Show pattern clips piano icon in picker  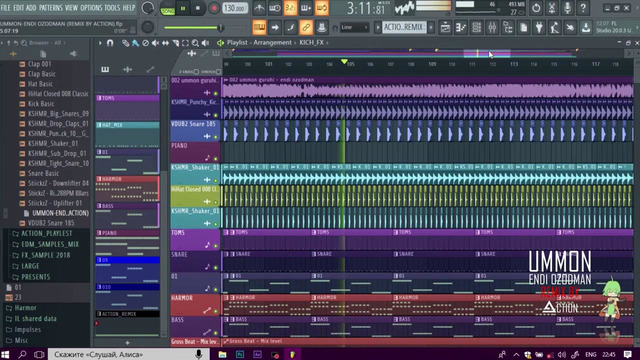pyautogui.click(x=105, y=69)
